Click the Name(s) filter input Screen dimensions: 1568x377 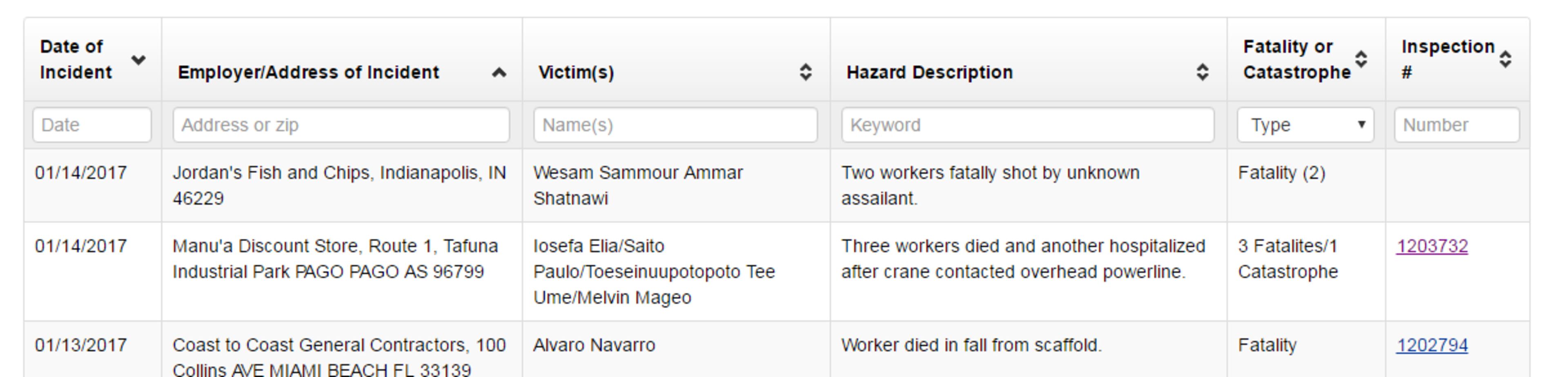(x=675, y=125)
